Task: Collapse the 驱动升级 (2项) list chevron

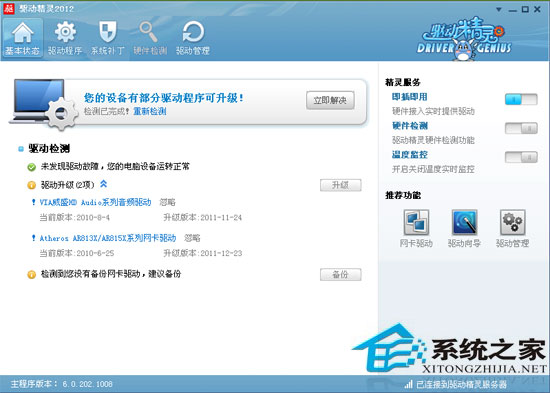Action: (x=103, y=184)
